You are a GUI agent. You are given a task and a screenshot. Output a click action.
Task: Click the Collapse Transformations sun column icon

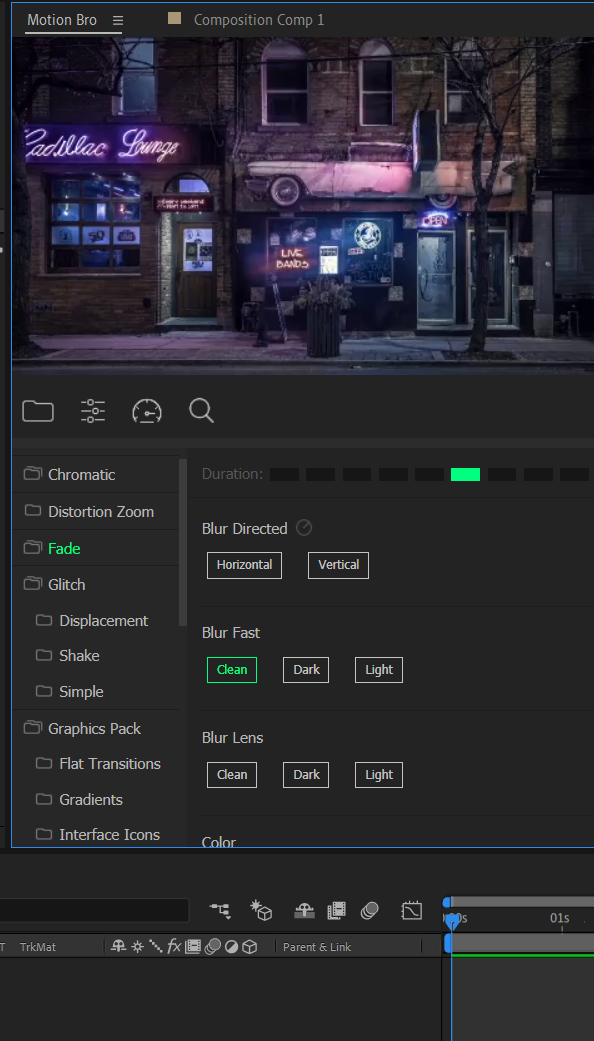point(137,947)
